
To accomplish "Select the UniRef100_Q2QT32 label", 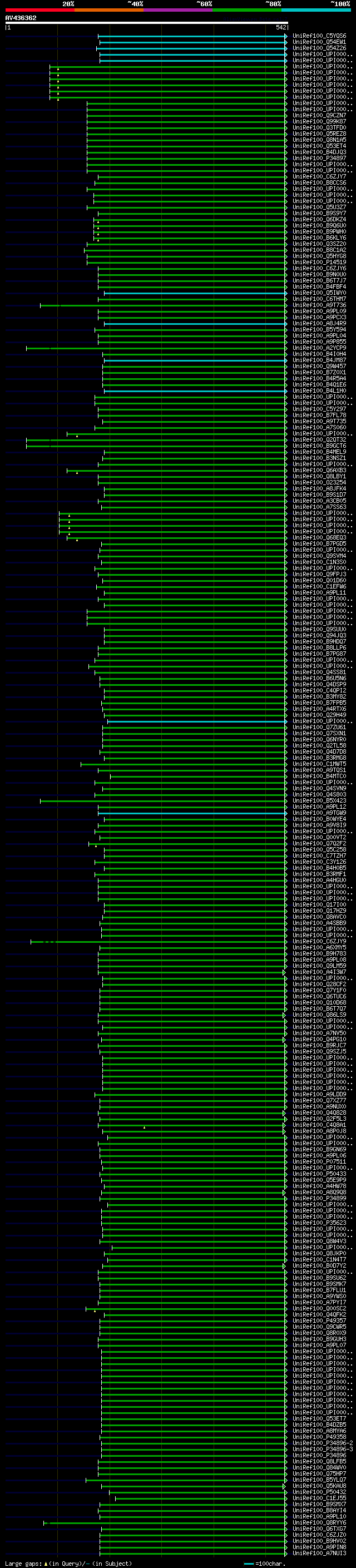I will click(x=319, y=440).
